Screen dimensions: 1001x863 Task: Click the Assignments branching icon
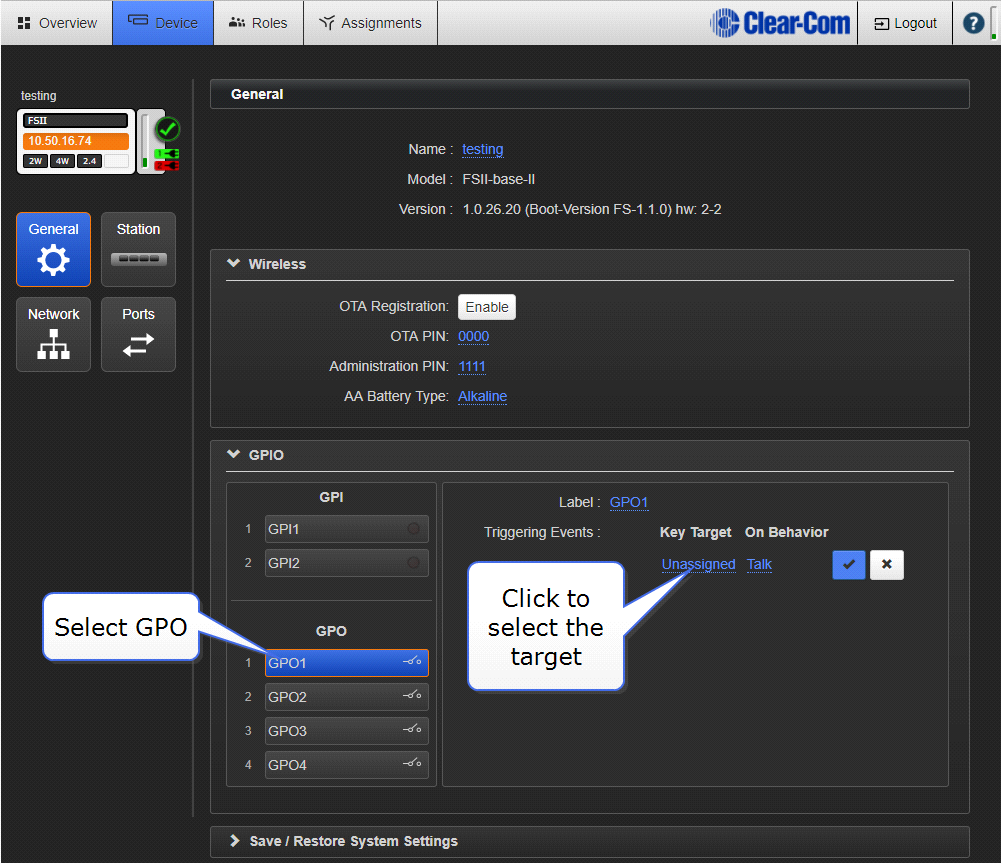(327, 23)
